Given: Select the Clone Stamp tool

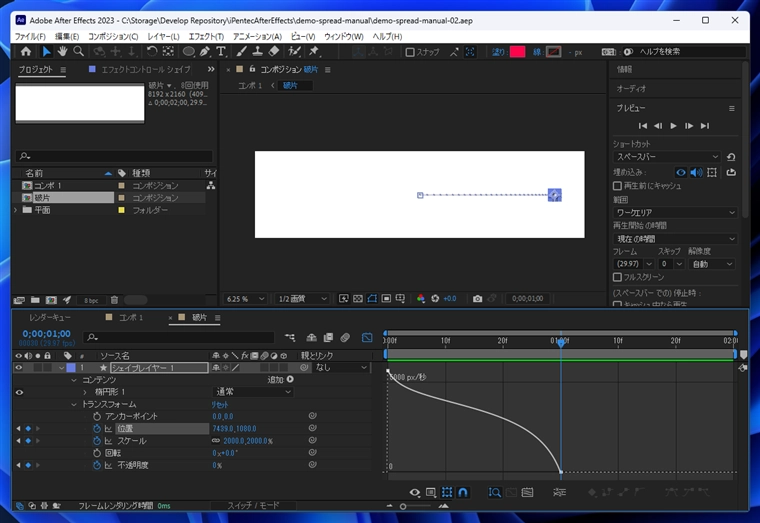Looking at the screenshot, I should click(x=257, y=51).
